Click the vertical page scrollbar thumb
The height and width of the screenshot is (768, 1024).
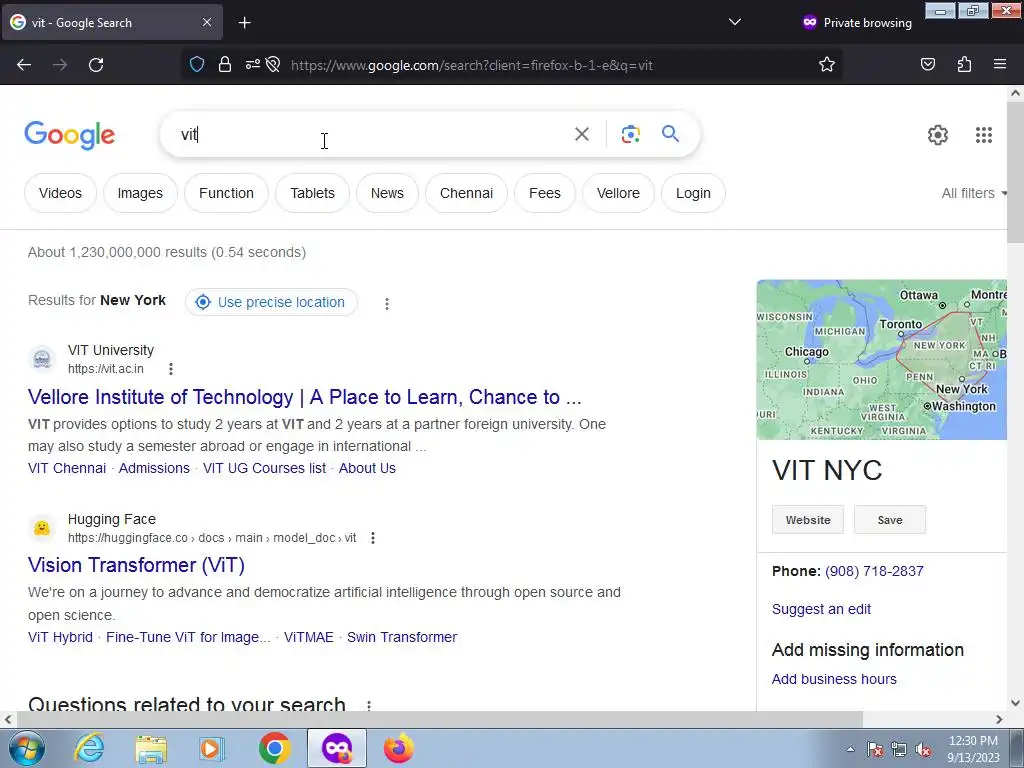(x=1015, y=173)
